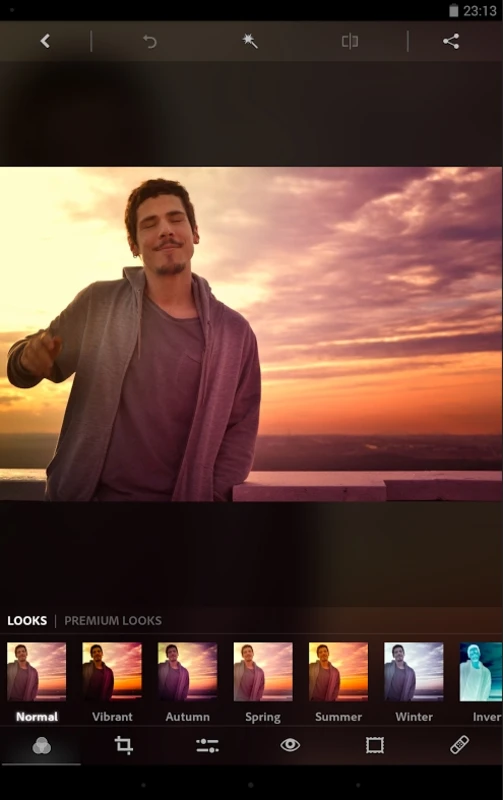Open the adjustment sliders tool
503x800 pixels.
click(207, 745)
